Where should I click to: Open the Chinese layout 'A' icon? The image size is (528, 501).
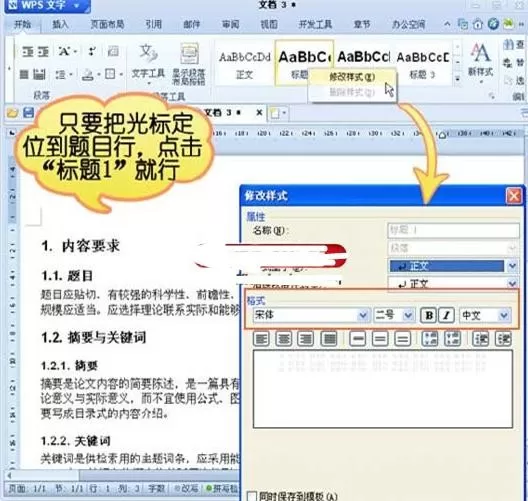coord(65,52)
